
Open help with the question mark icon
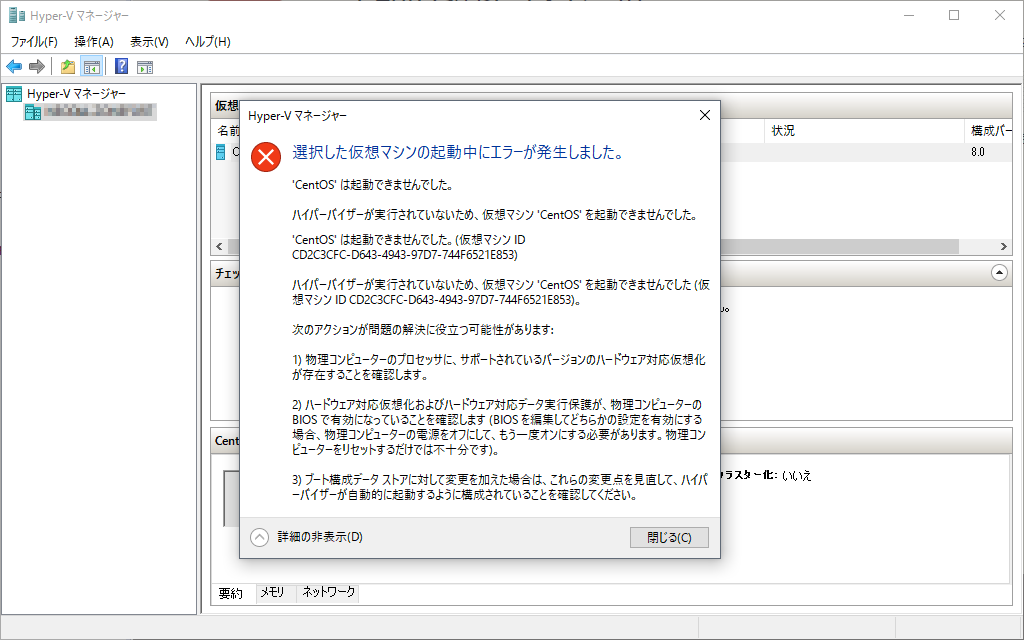coord(121,67)
